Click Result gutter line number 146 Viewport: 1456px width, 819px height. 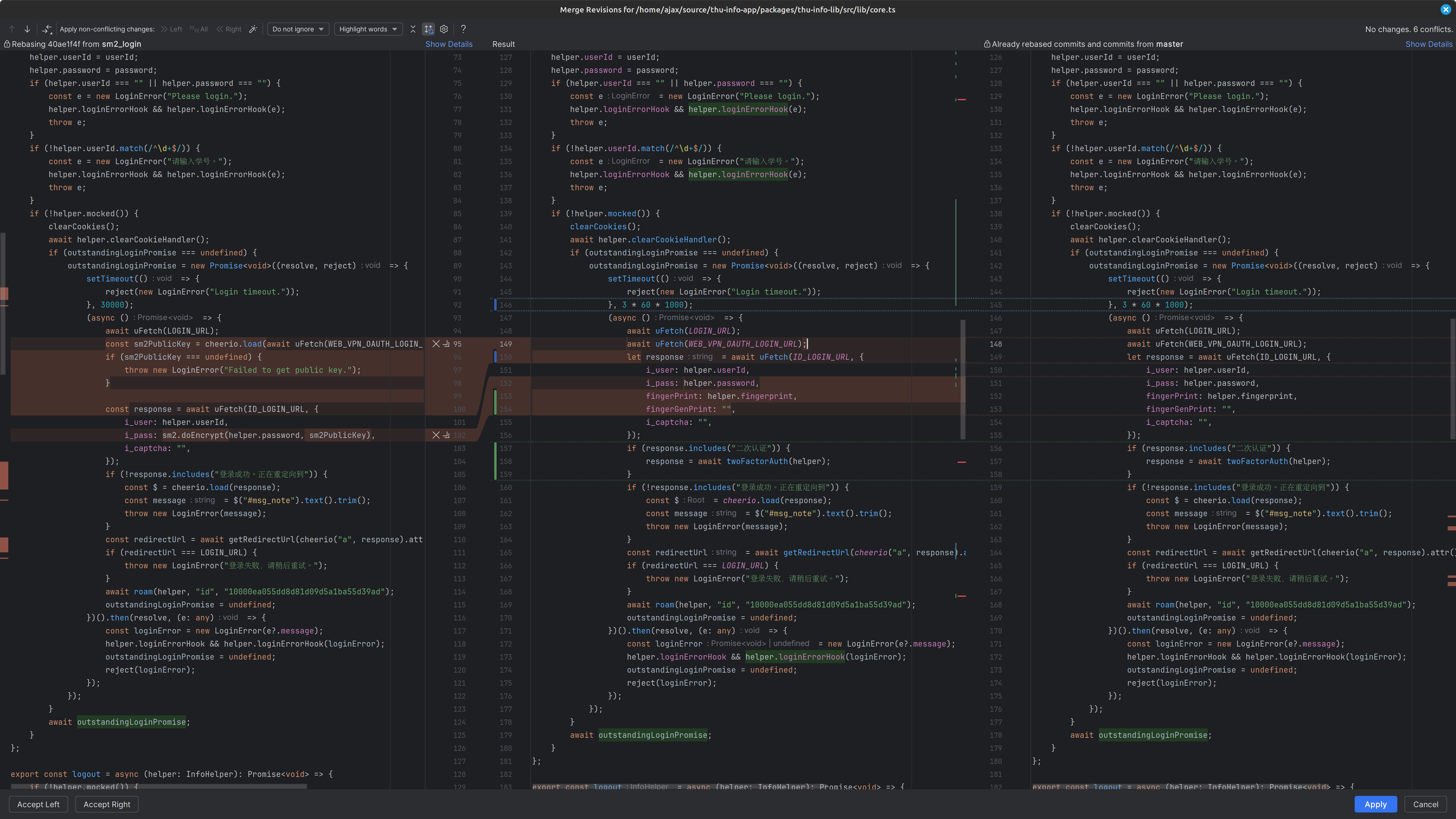point(506,305)
